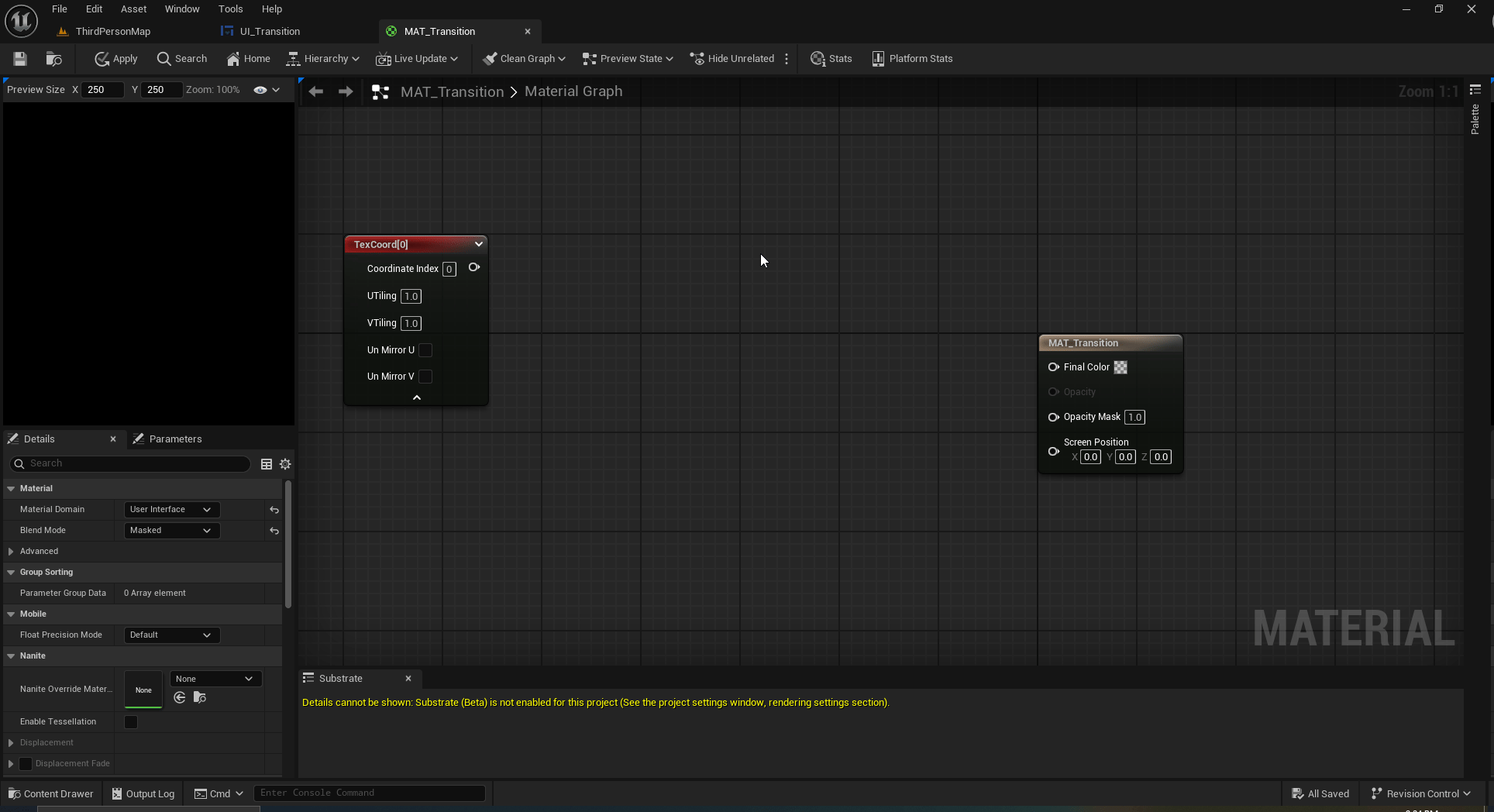The width and height of the screenshot is (1494, 812).
Task: Navigate back in the graph history
Action: tap(315, 91)
